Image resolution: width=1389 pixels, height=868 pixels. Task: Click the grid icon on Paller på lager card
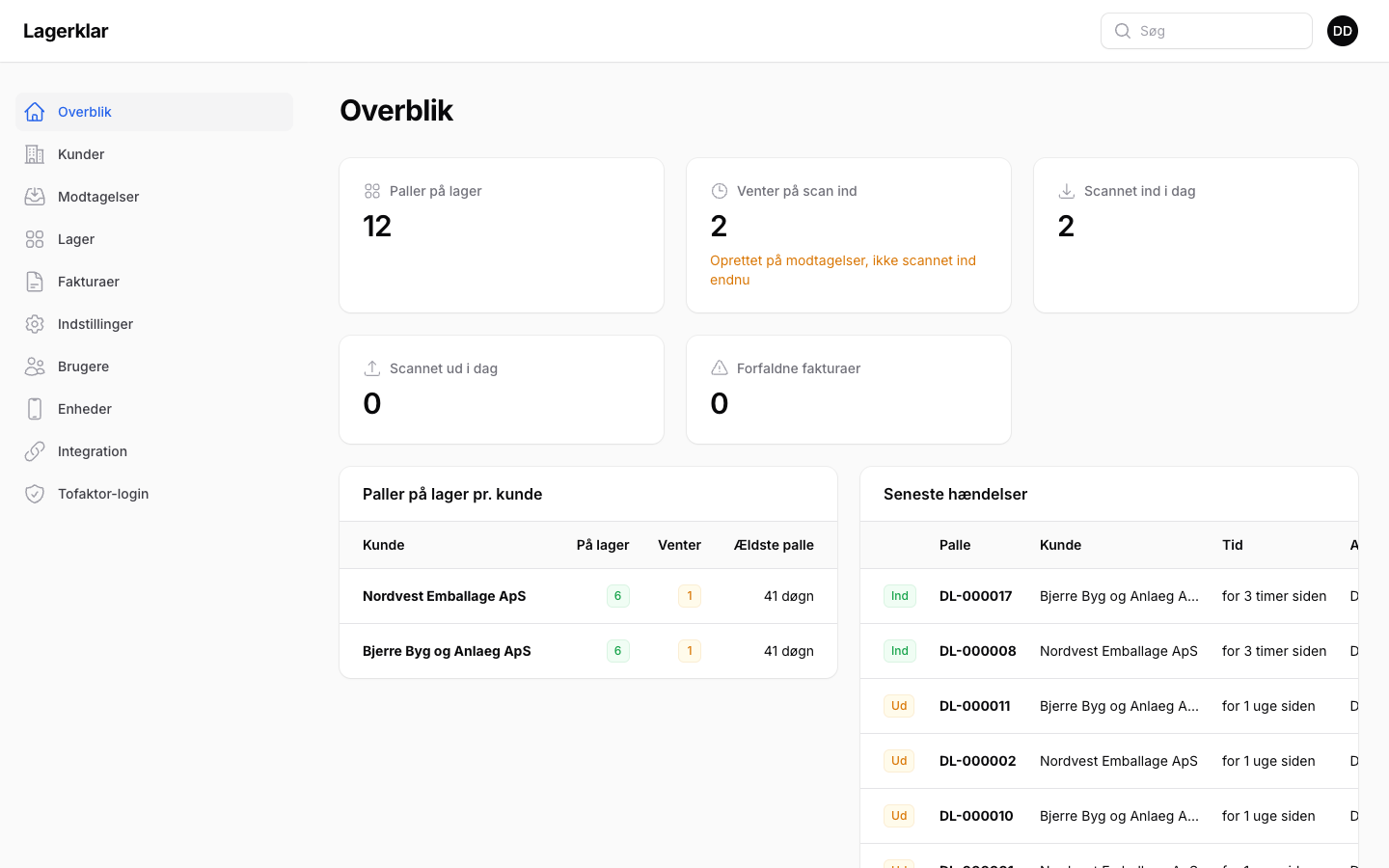click(x=372, y=191)
